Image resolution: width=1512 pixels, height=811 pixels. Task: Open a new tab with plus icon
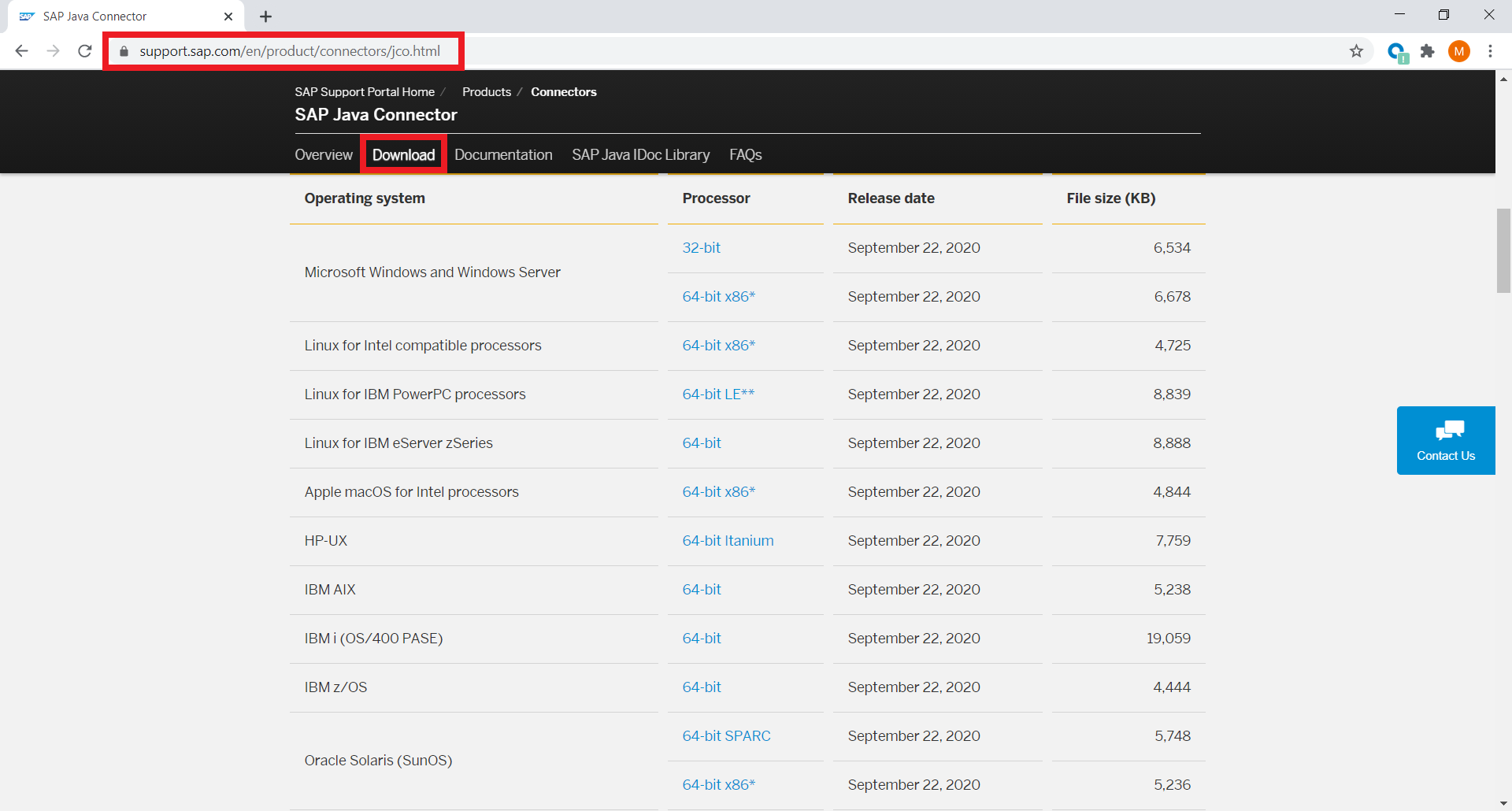[x=266, y=17]
